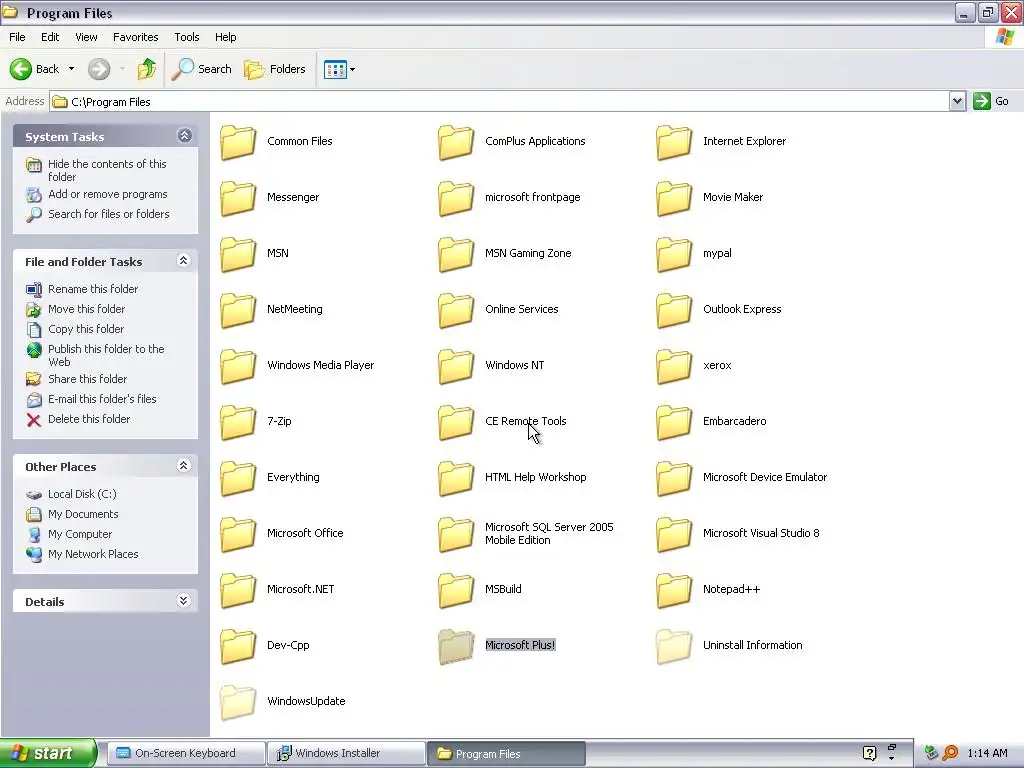Select the NetMeeting folder icon

(x=238, y=310)
